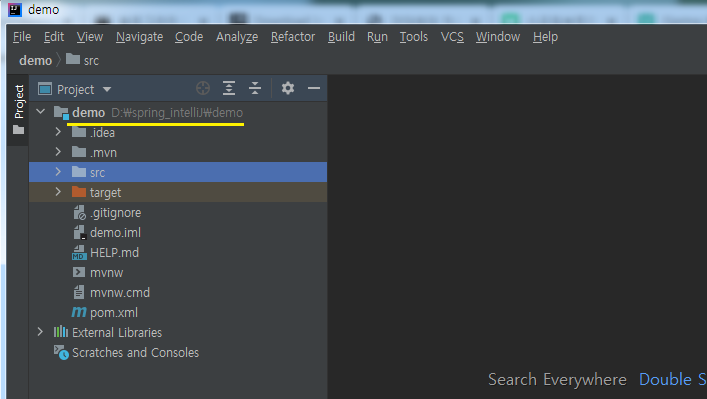This screenshot has height=399, width=707.
Task: Click the demo.iml file icon
Action: (79, 232)
